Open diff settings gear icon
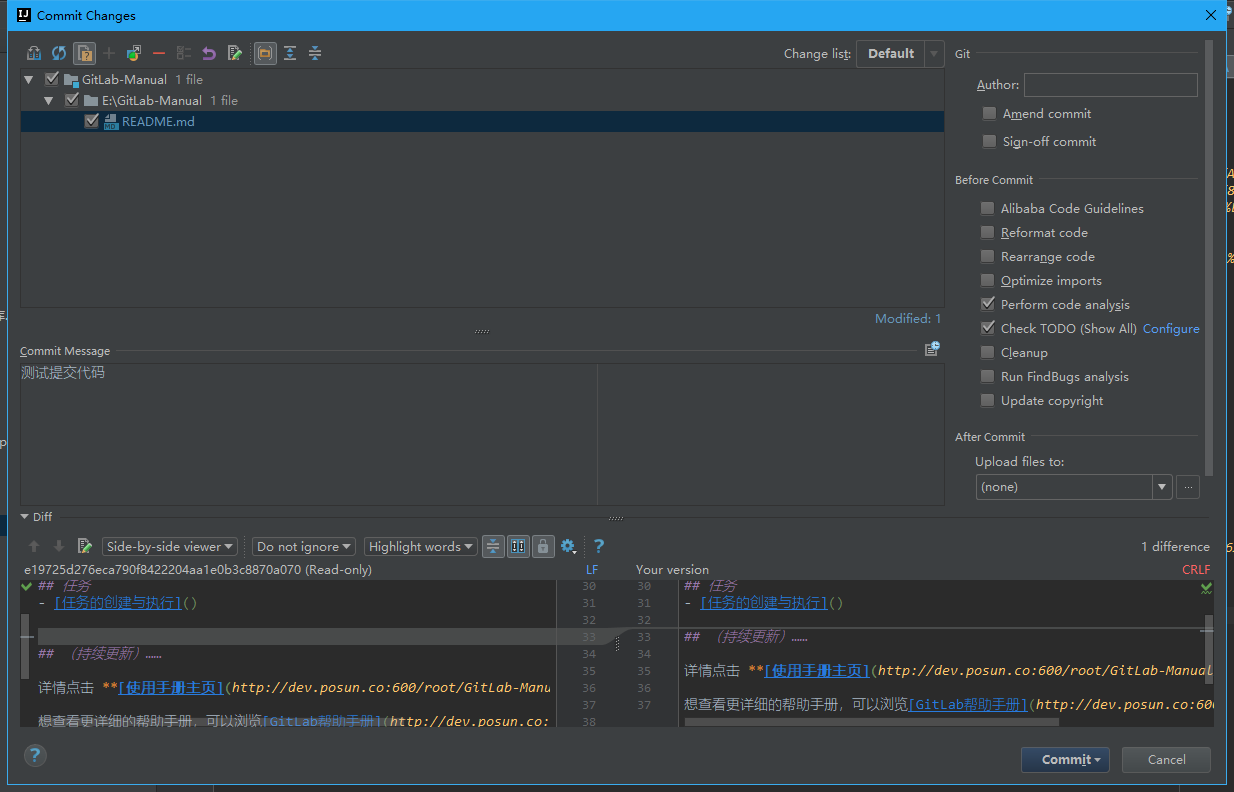Viewport: 1234px width, 792px height. coord(568,546)
